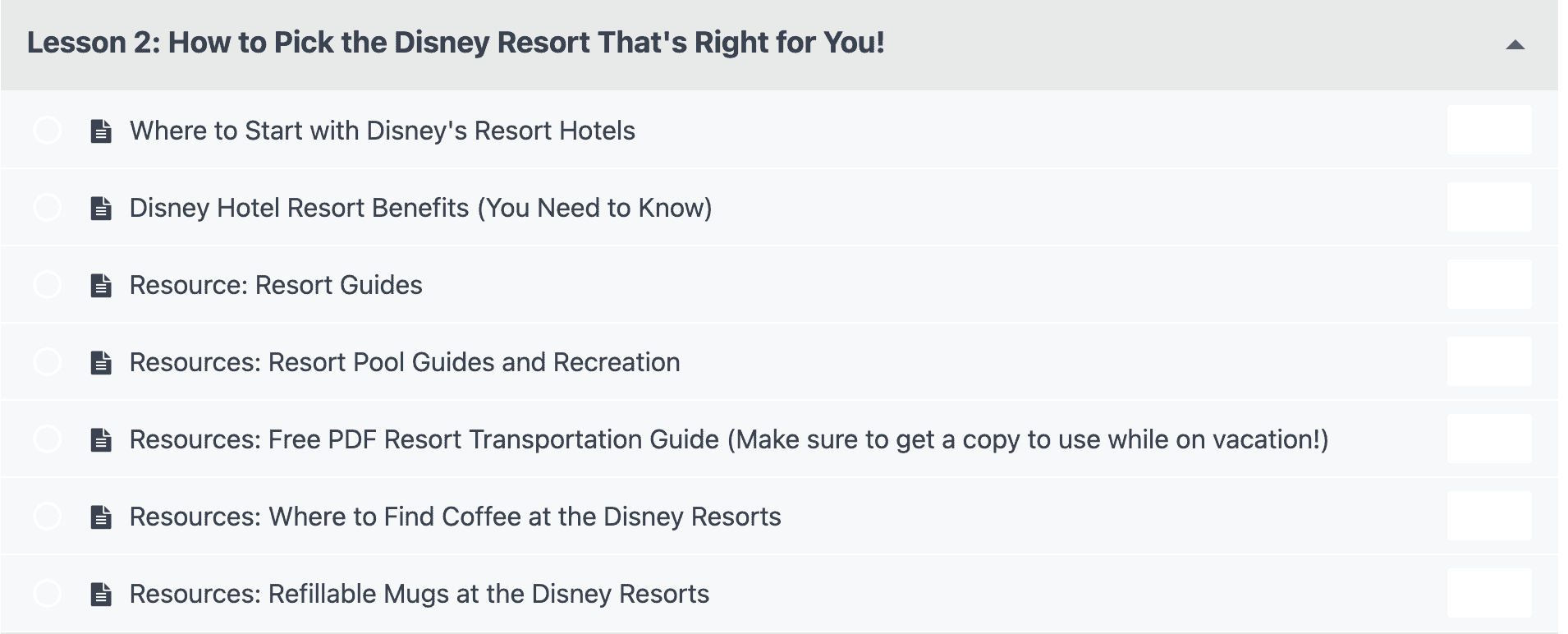Open the Free PDF Resort Transportation Guide lesson

pos(729,439)
